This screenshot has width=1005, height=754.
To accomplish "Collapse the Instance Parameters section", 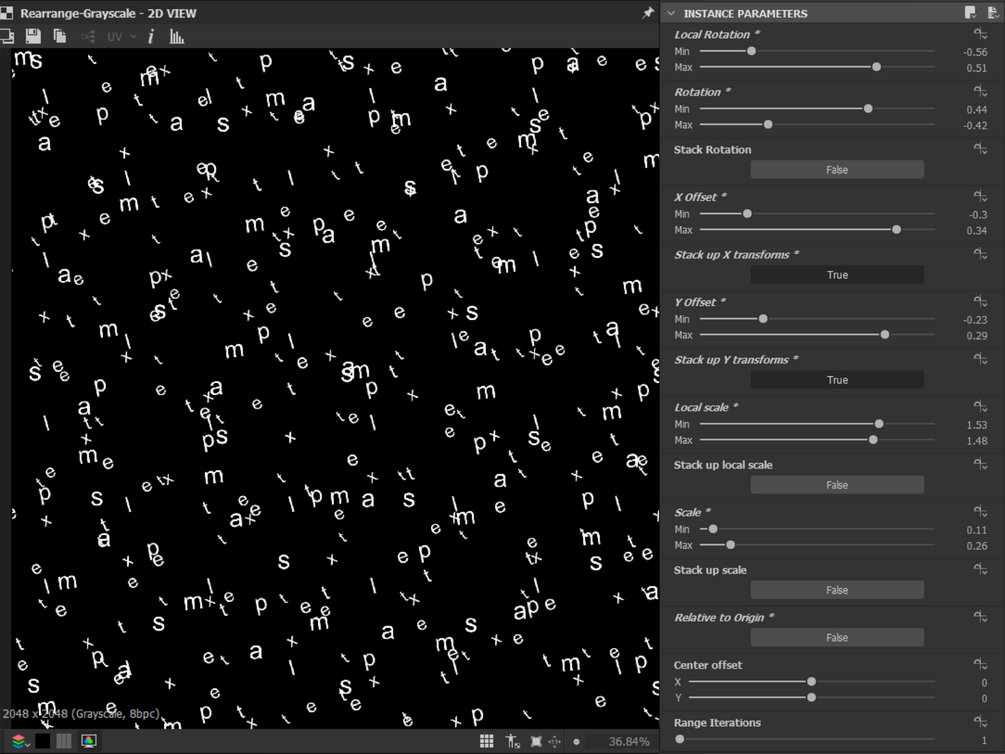I will (671, 13).
